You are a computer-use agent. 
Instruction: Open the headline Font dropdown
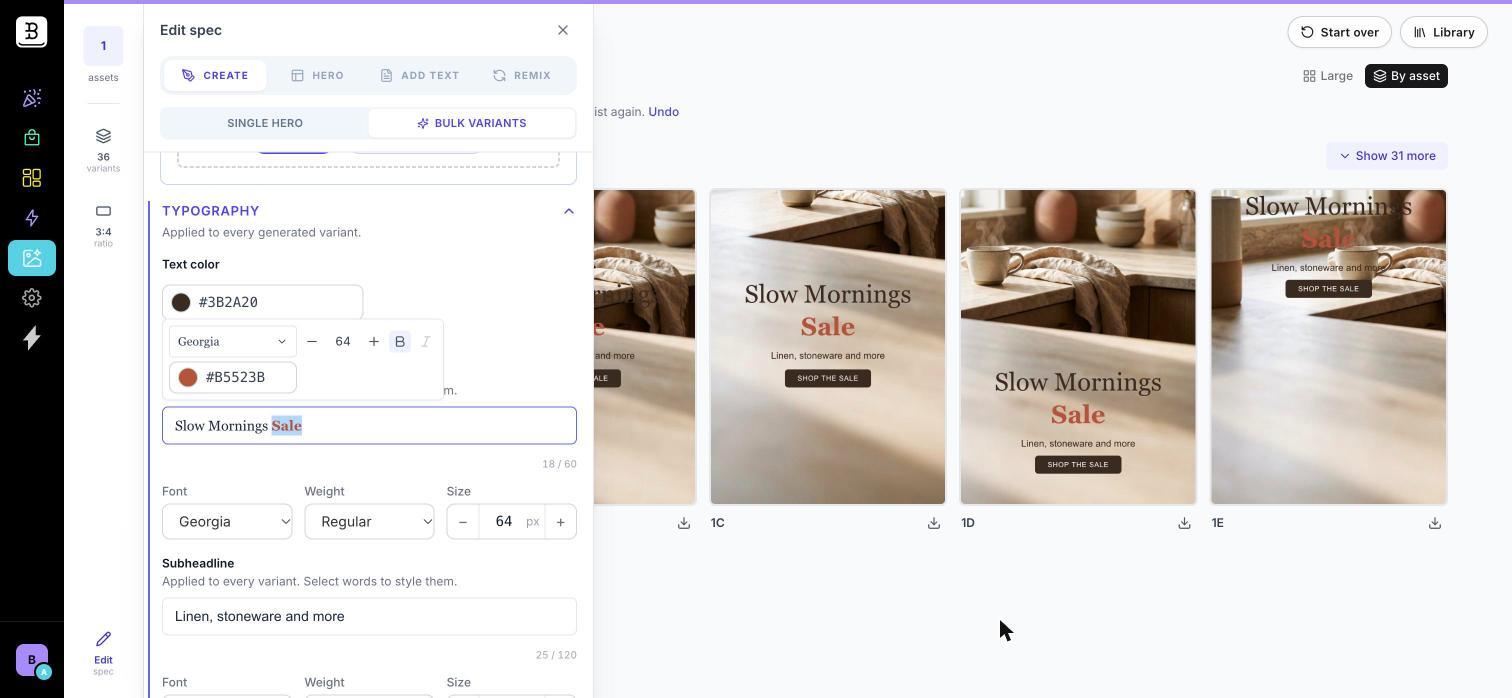[227, 522]
